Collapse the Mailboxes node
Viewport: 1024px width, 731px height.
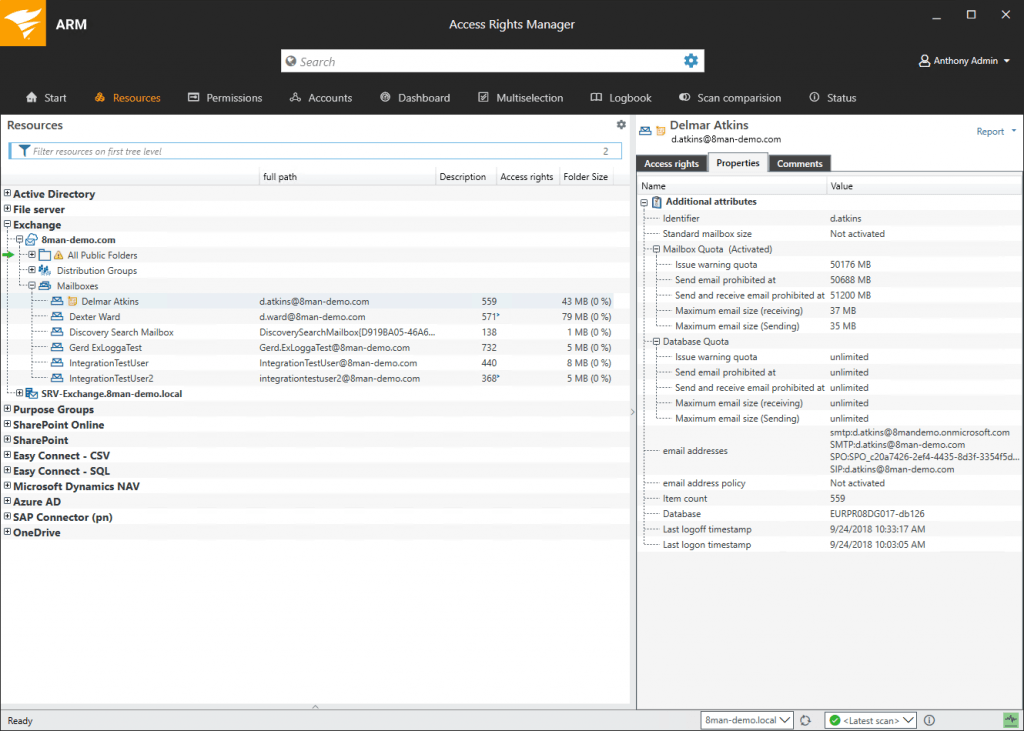pyautogui.click(x=32, y=285)
